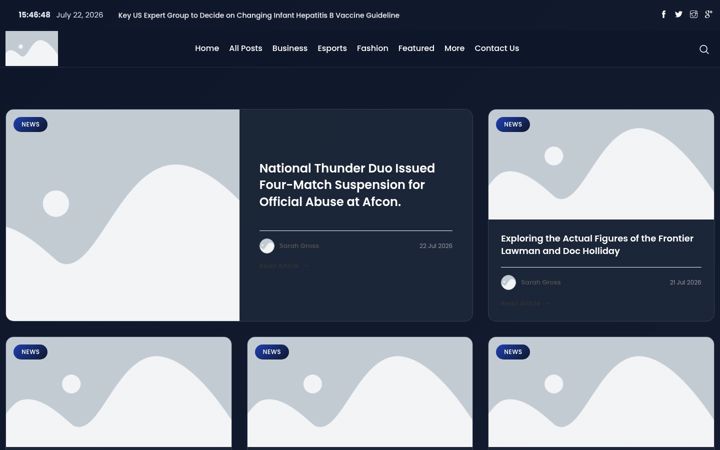Screen dimensions: 720x450
Task: Click the site logo placeholder image
Action: [x=32, y=48]
